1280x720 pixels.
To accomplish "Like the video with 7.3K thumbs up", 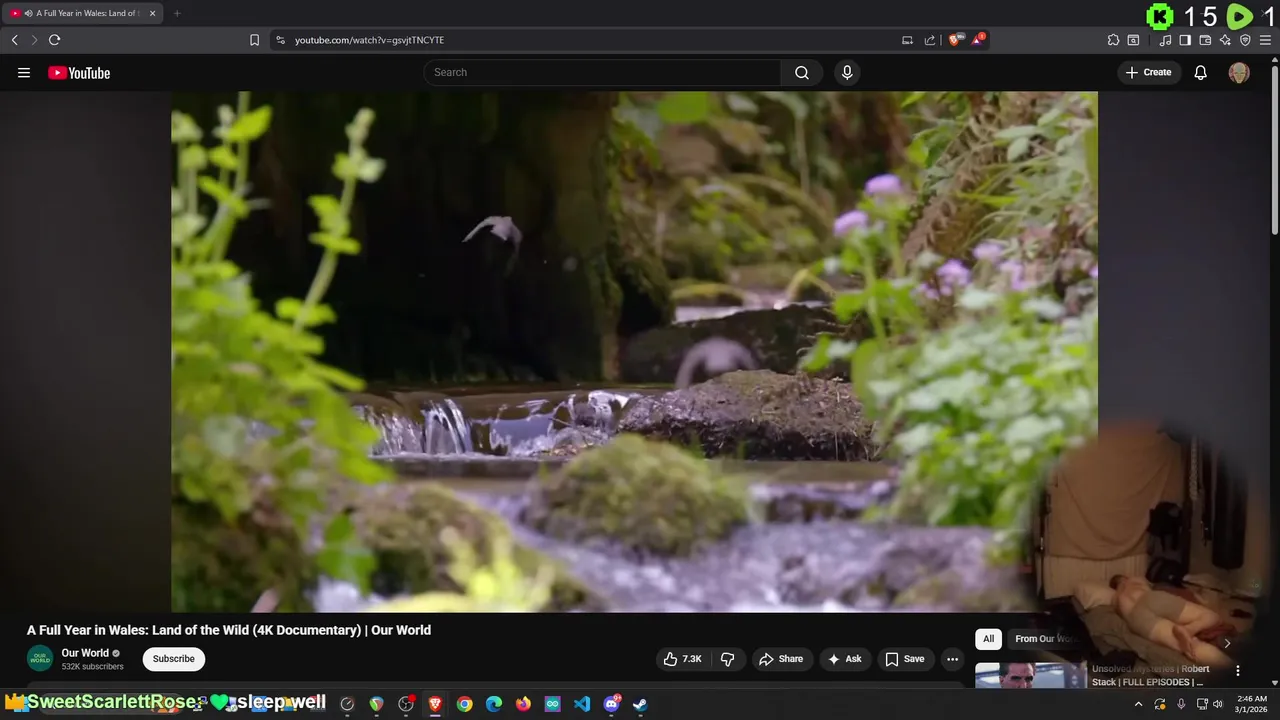I will (682, 659).
